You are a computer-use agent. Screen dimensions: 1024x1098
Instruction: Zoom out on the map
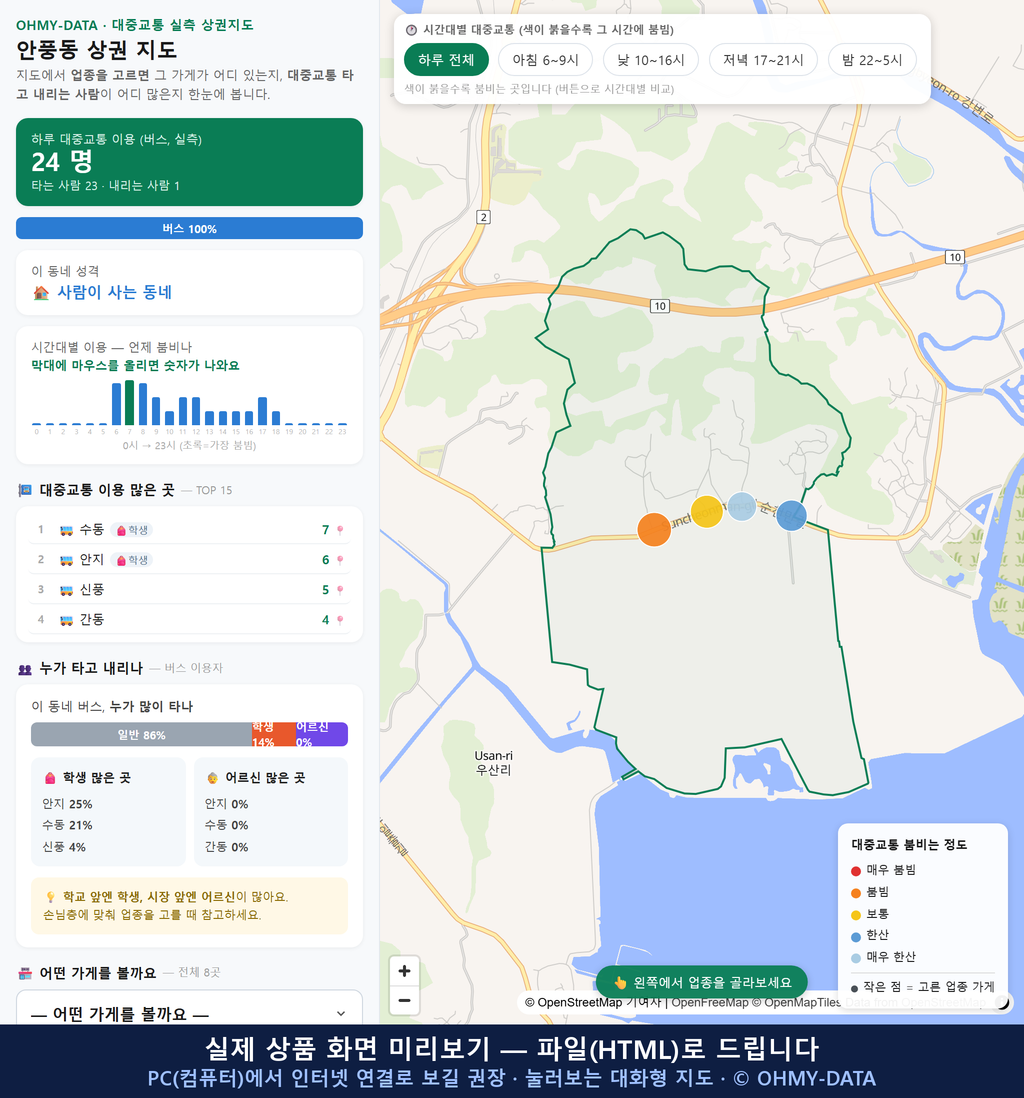click(x=404, y=1000)
